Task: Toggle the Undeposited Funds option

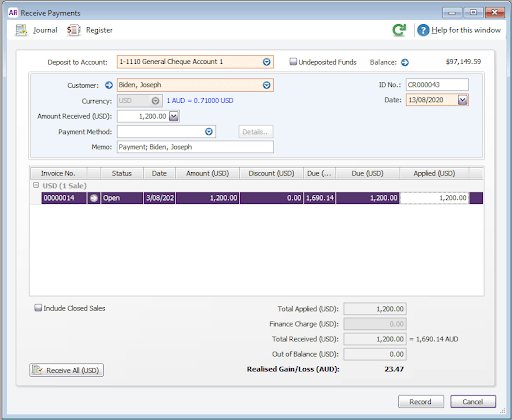Action: coord(293,62)
